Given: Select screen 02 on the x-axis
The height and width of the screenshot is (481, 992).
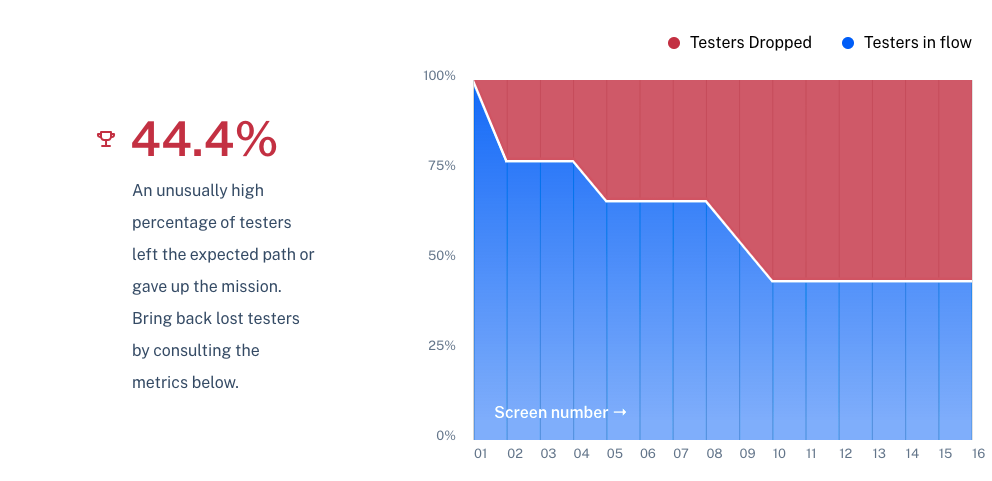Looking at the screenshot, I should coord(515,454).
